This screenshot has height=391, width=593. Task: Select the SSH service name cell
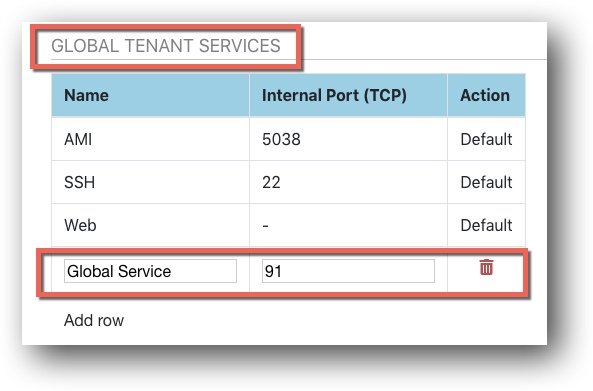click(x=151, y=182)
